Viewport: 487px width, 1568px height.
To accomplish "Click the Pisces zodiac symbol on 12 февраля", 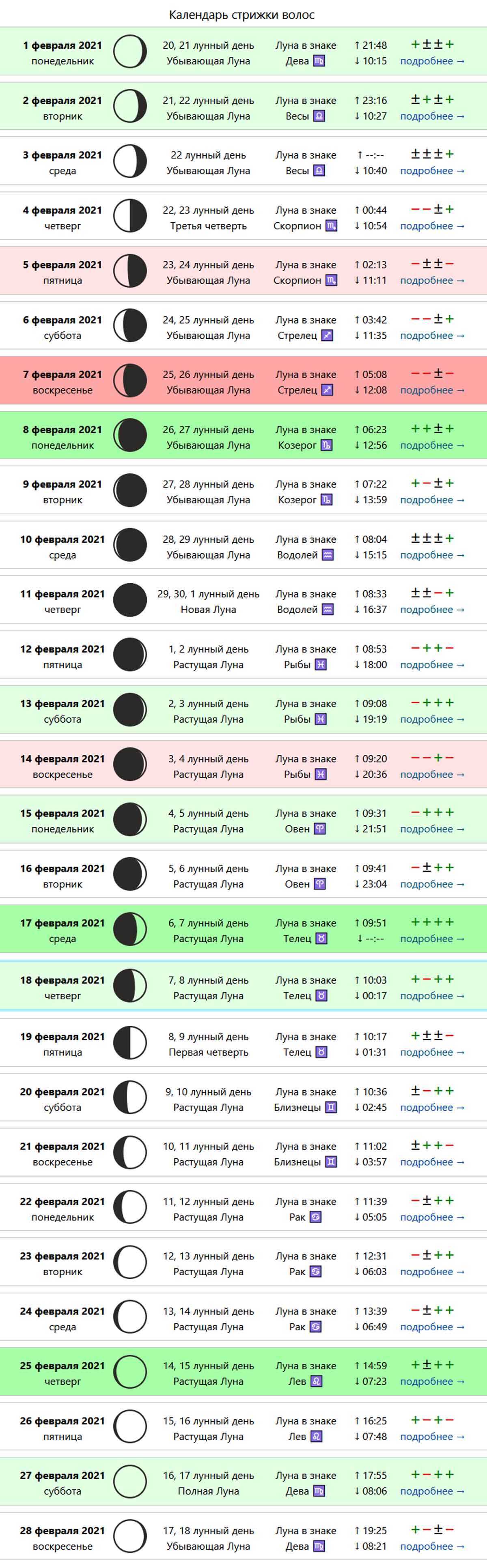I will point(321,665).
